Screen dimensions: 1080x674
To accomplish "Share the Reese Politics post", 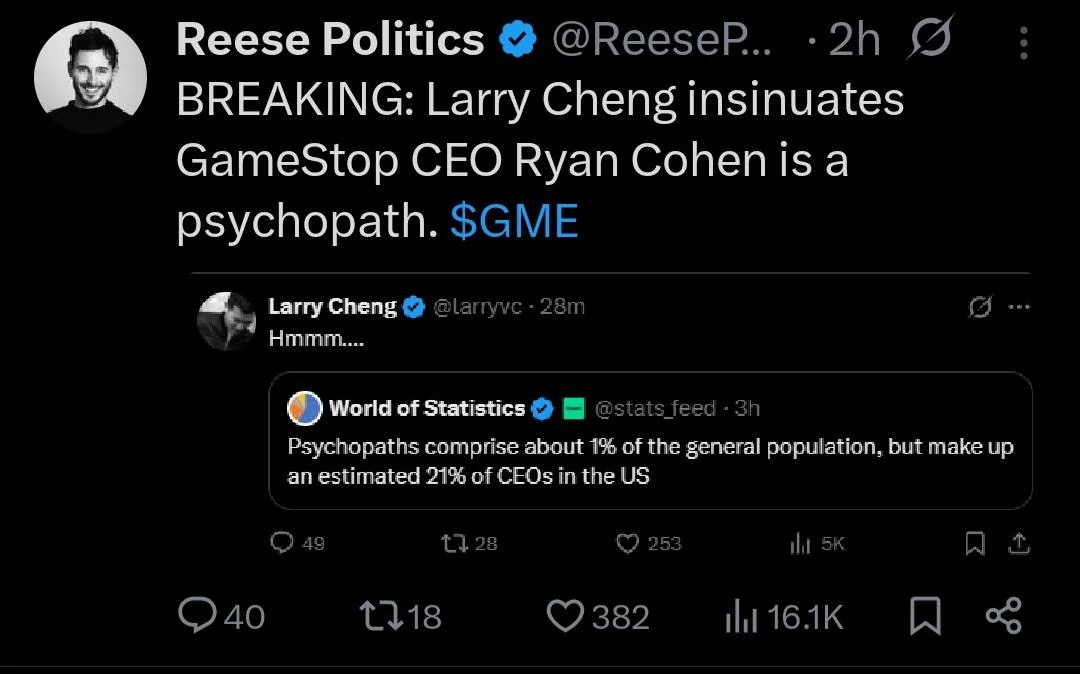I will 1004,616.
